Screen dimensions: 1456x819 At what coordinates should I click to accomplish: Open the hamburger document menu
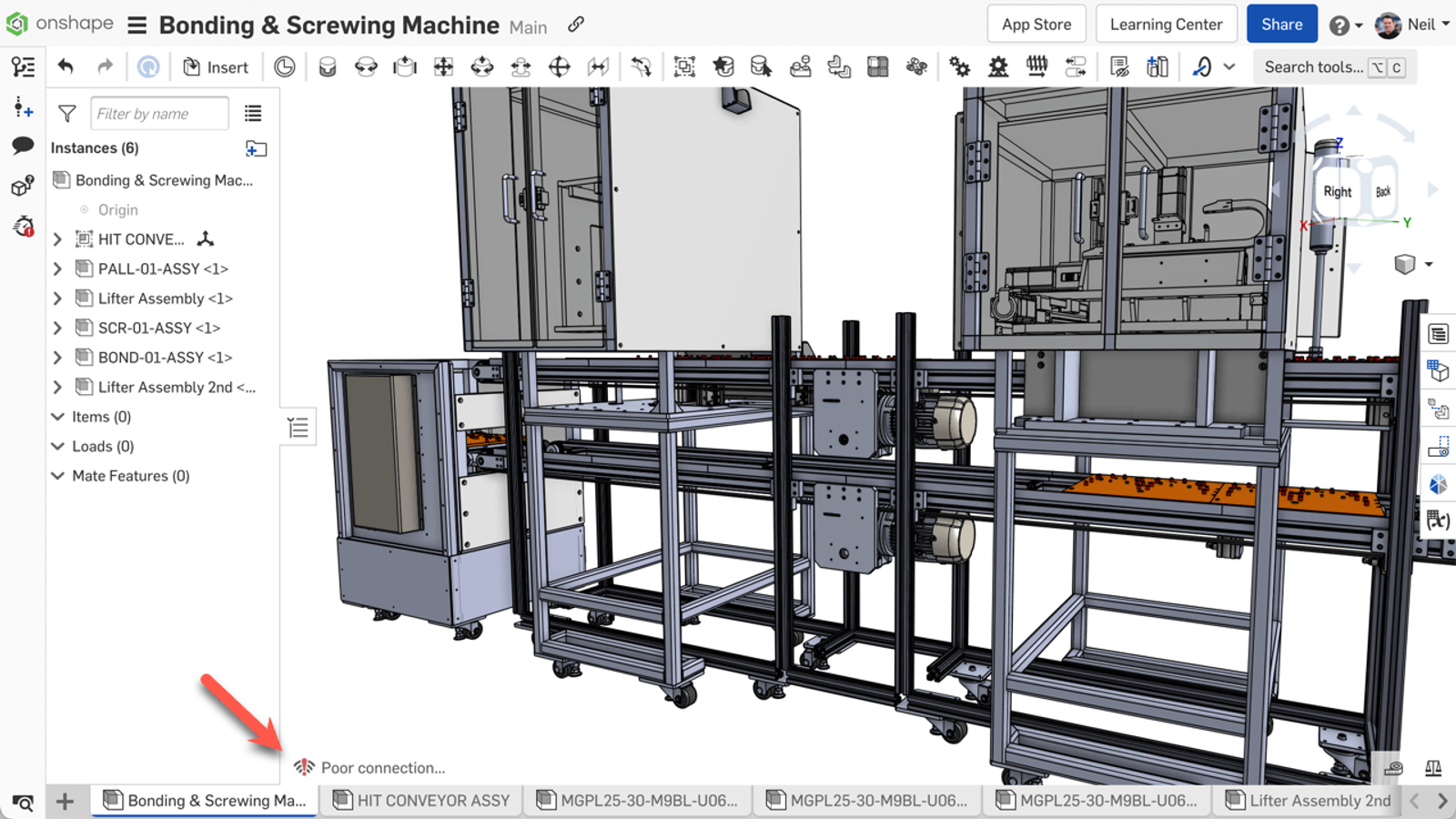click(x=136, y=25)
